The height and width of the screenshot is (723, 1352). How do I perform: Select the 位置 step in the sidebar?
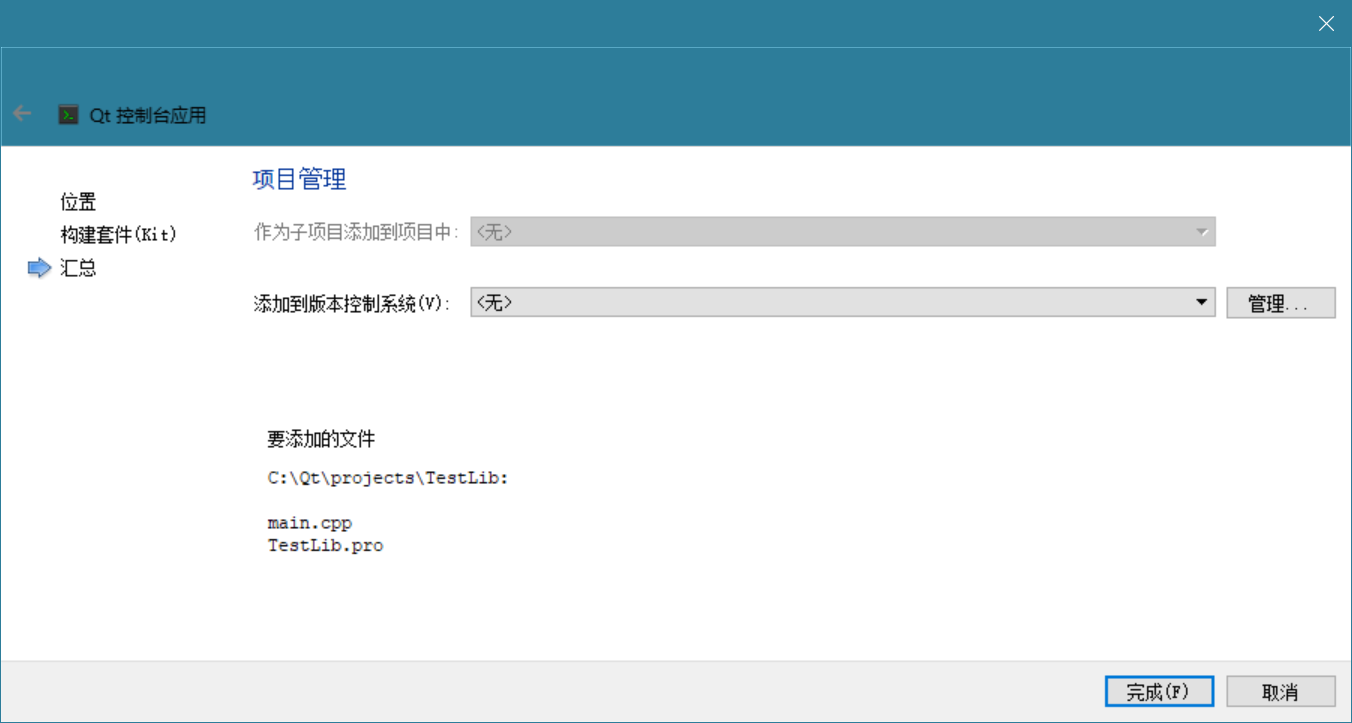coord(78,202)
